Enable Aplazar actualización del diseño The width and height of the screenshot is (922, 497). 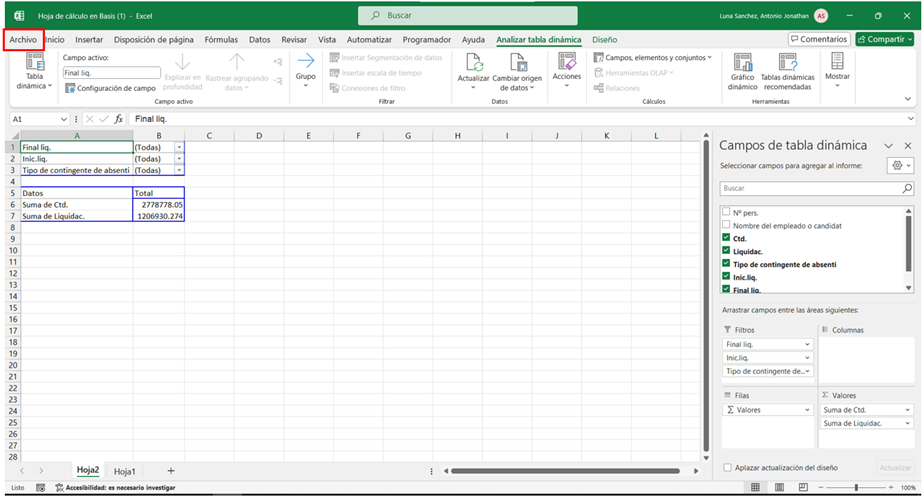726,468
